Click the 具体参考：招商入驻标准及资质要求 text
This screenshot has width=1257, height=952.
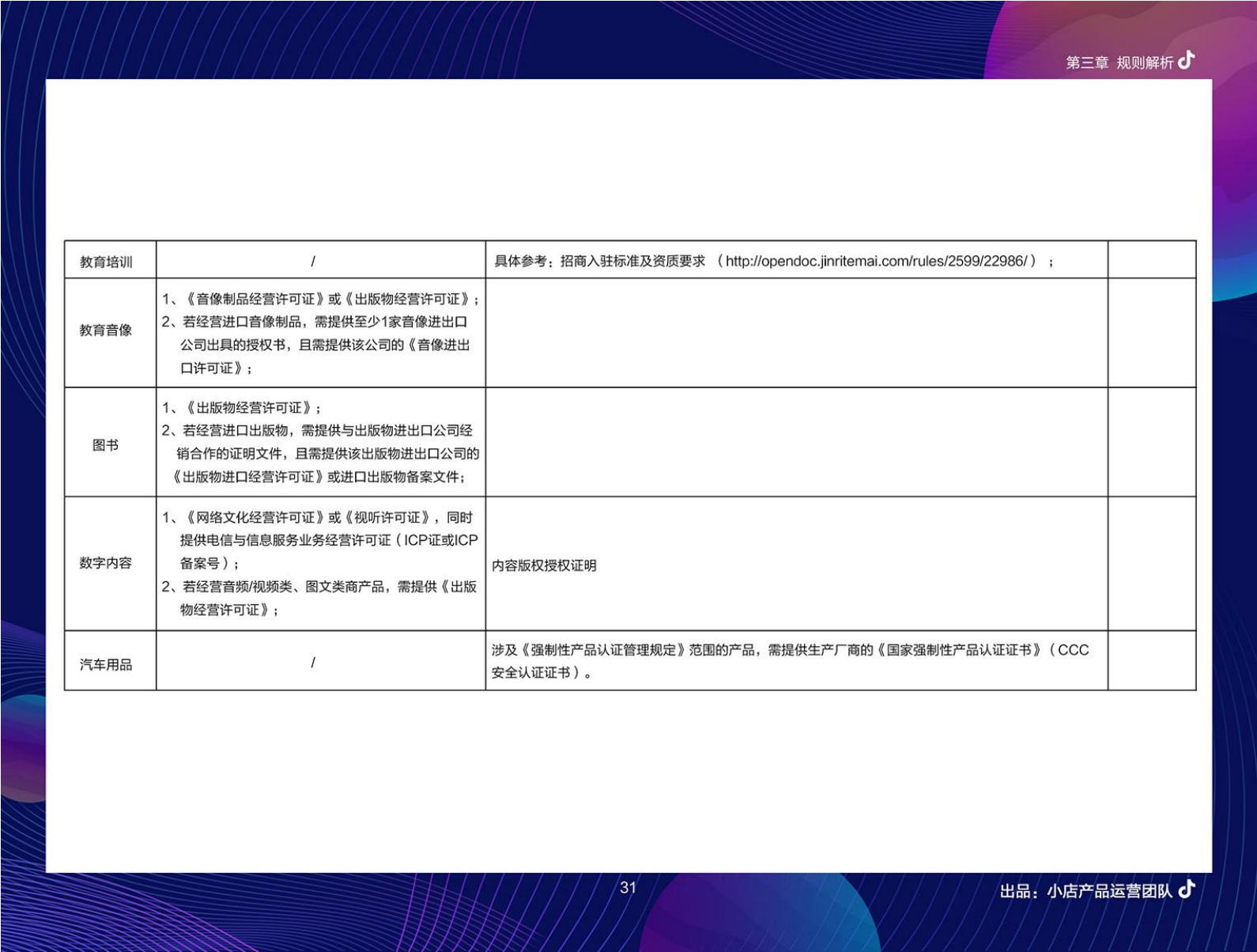point(599,261)
